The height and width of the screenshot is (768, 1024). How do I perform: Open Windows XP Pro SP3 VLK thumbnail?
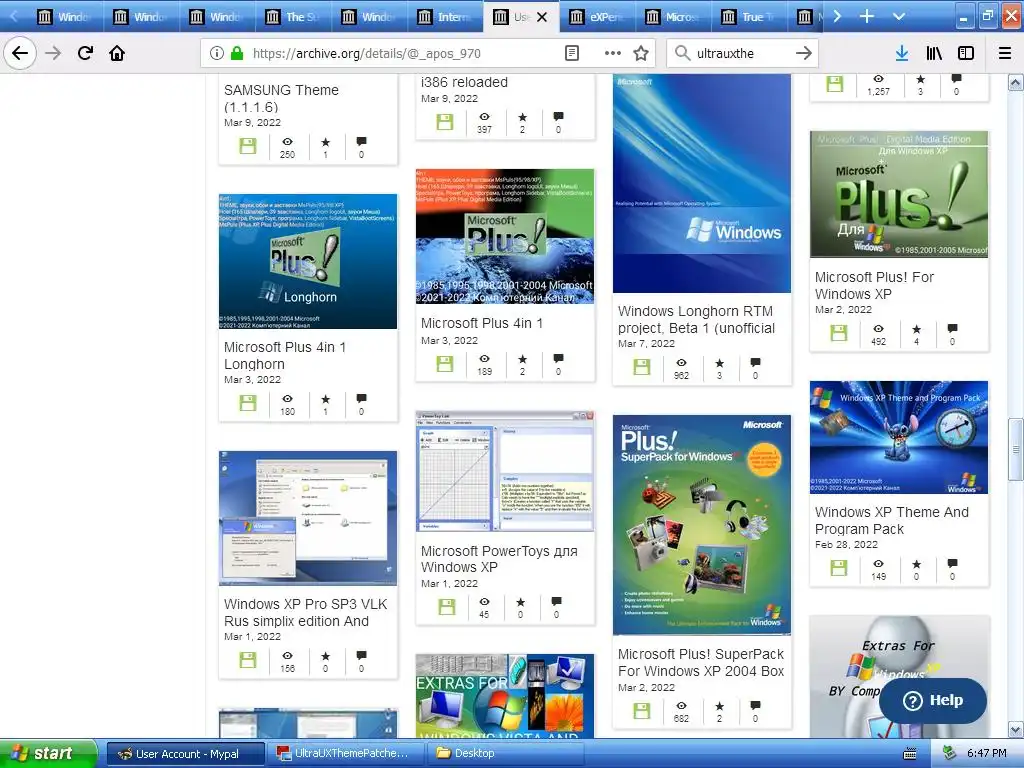[x=308, y=518]
